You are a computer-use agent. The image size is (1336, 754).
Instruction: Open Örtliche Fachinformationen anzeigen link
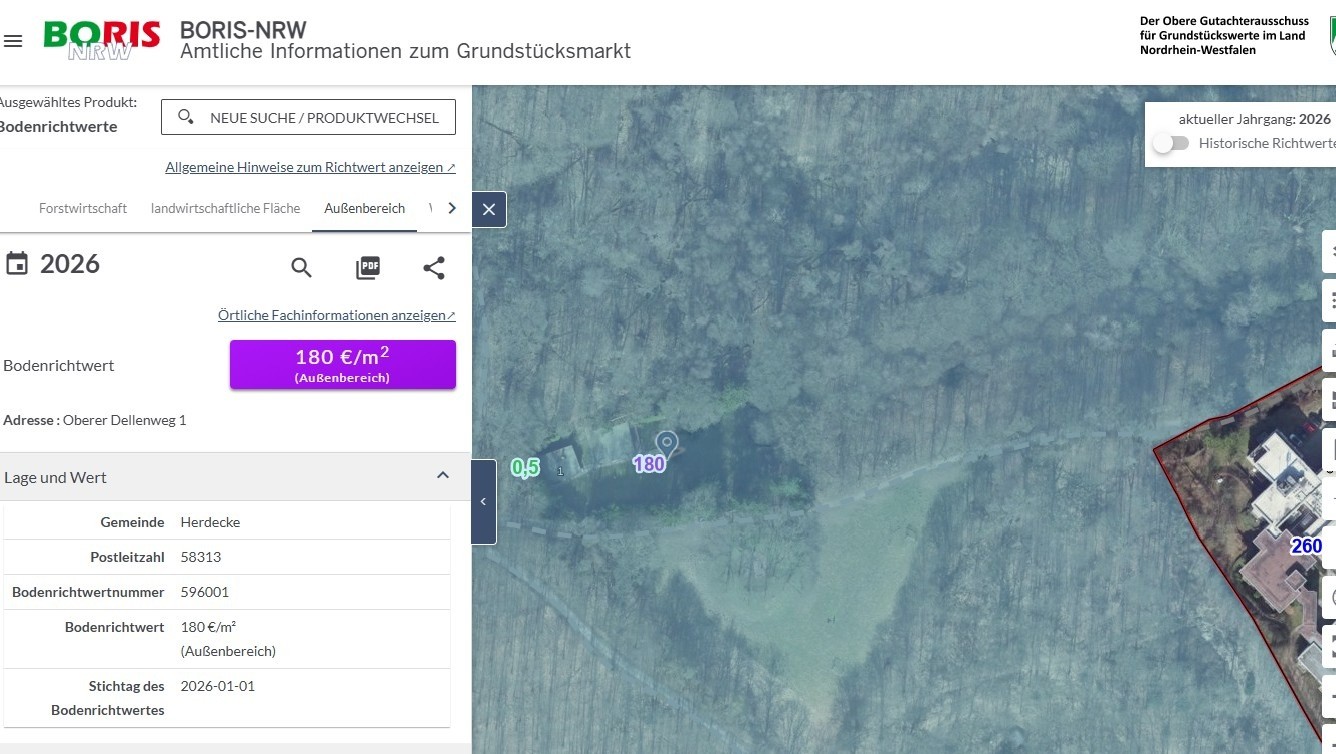tap(336, 315)
